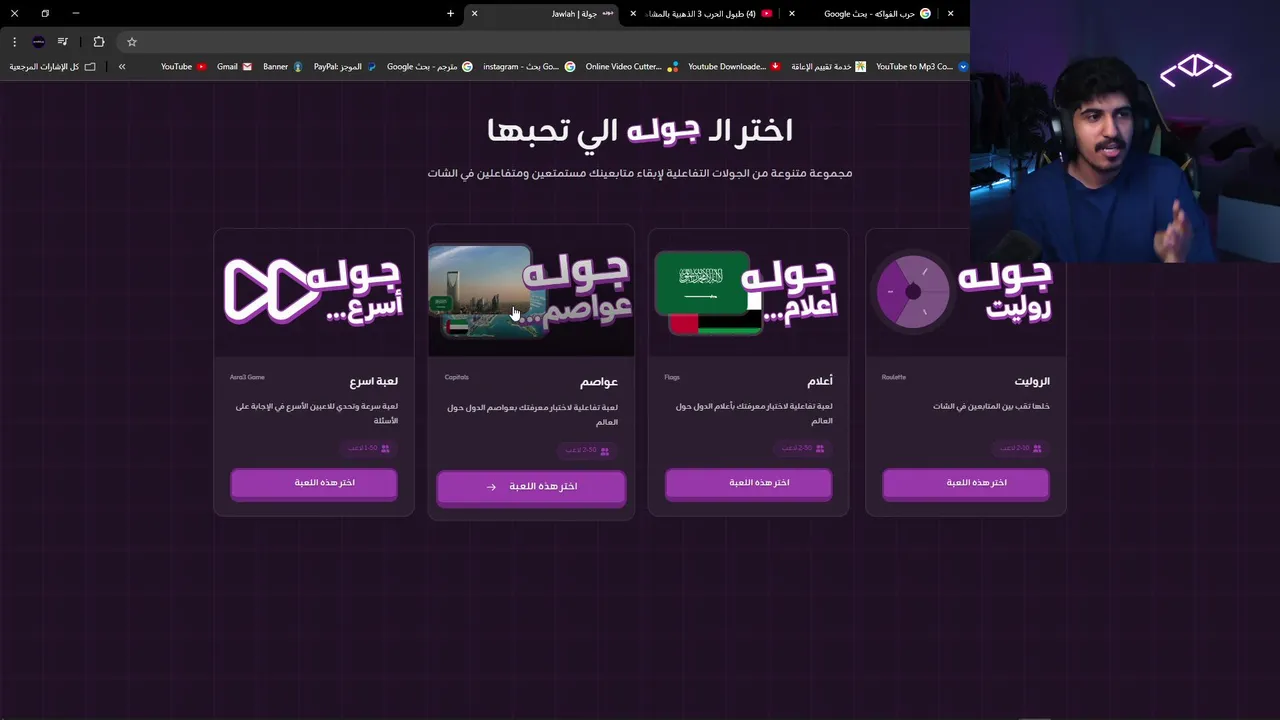The width and height of the screenshot is (1280, 720).
Task: Restore down the Chrome window
Action: coord(45,13)
